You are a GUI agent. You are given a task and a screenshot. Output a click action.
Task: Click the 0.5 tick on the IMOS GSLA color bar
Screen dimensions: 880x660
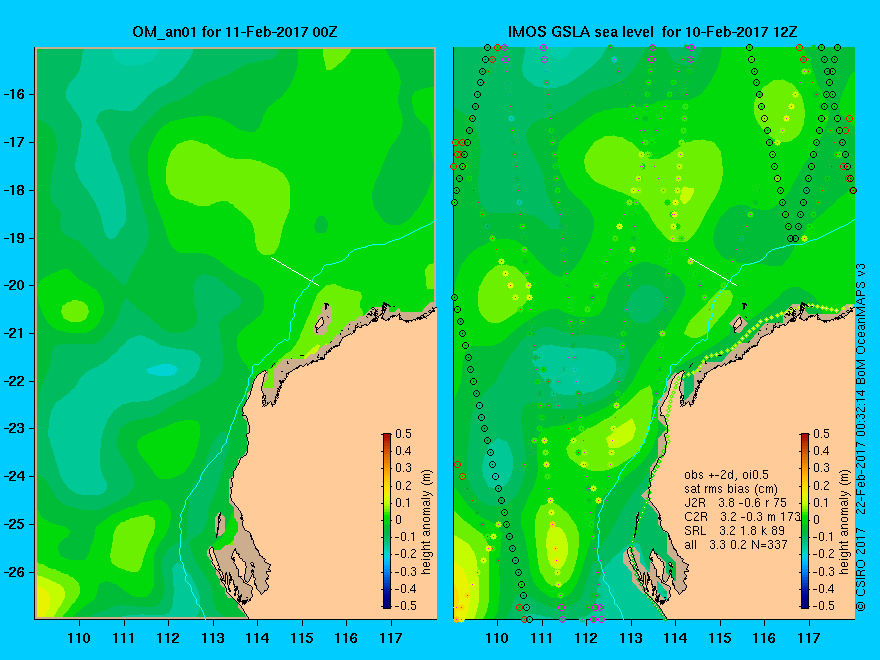822,434
